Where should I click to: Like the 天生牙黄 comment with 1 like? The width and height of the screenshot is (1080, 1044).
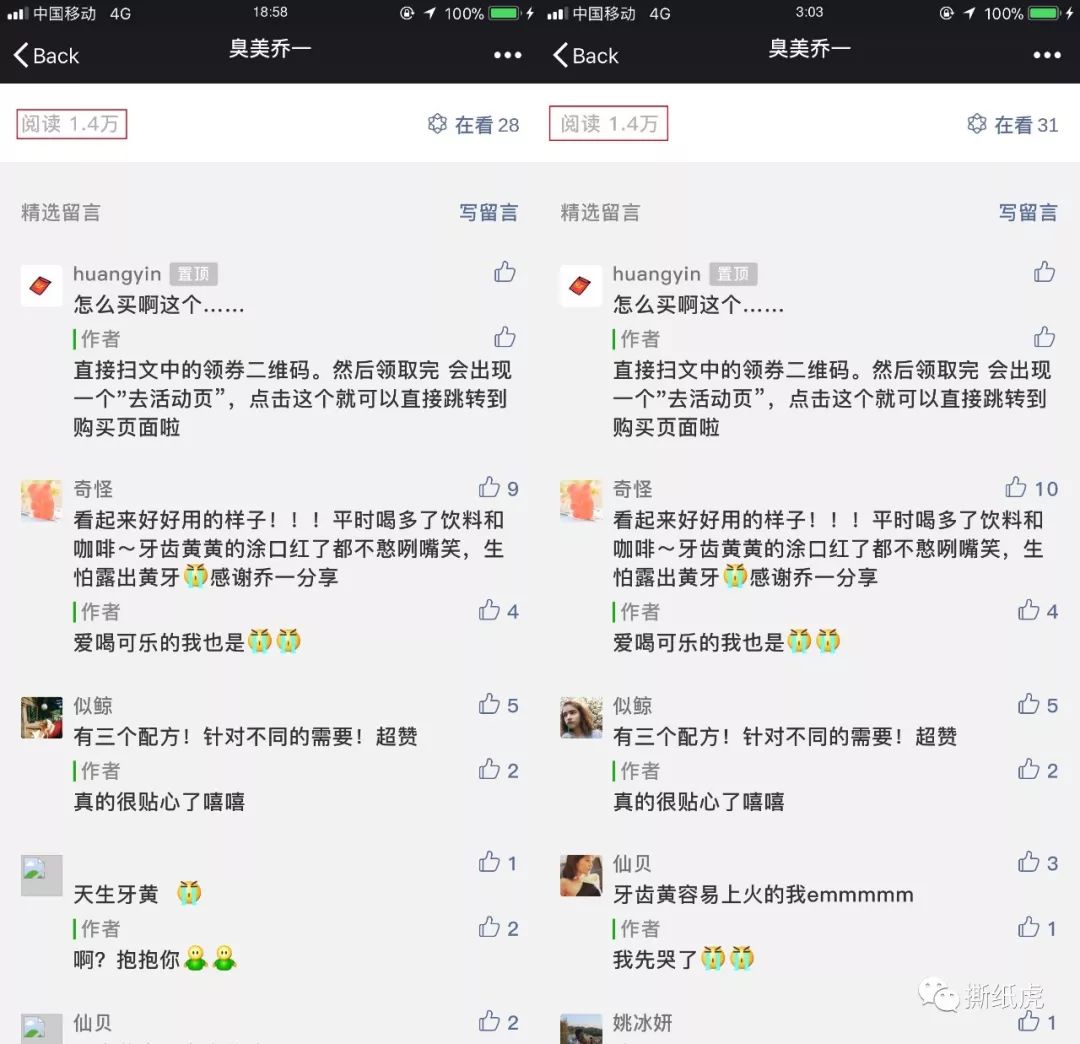point(489,862)
